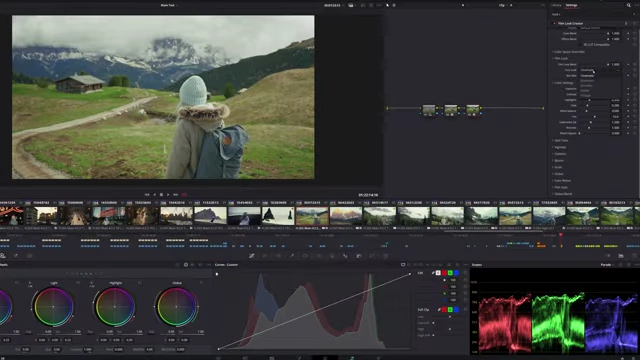Expand the Halation section
The width and height of the screenshot is (640, 360).
point(560,154)
